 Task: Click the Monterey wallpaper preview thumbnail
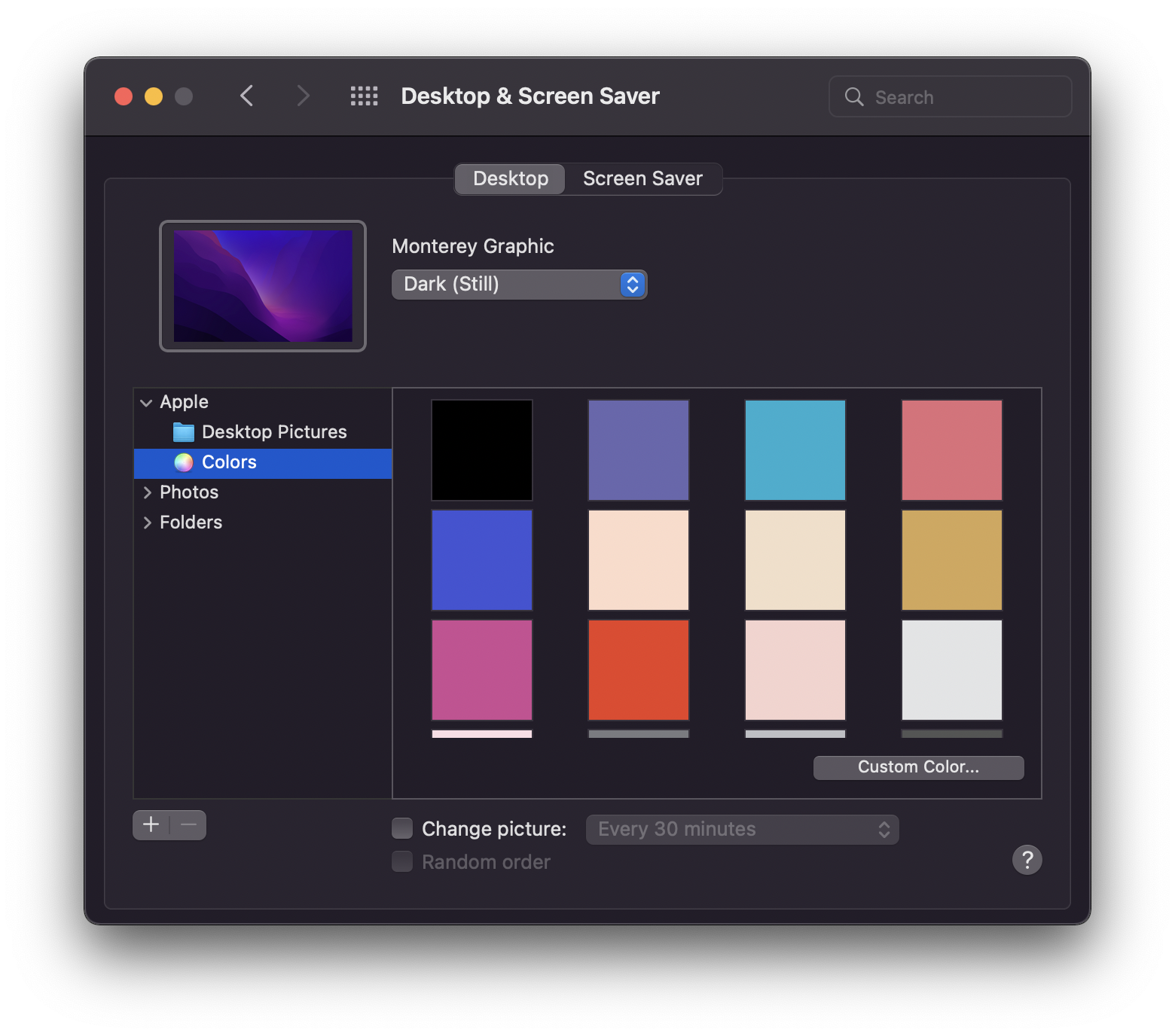click(263, 286)
